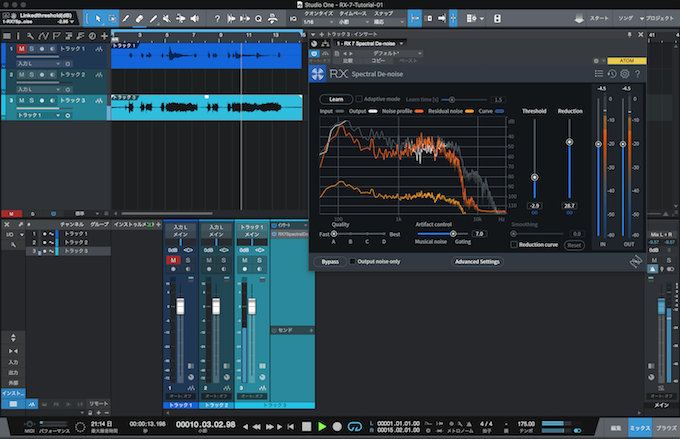This screenshot has width=680, height=439.
Task: Add a track with the plus icon
Action: 105,36
